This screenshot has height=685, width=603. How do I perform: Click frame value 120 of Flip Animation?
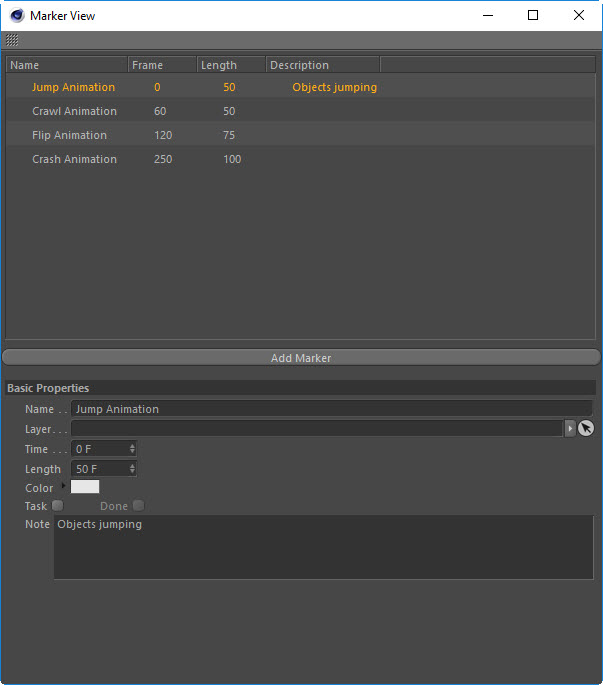point(163,135)
